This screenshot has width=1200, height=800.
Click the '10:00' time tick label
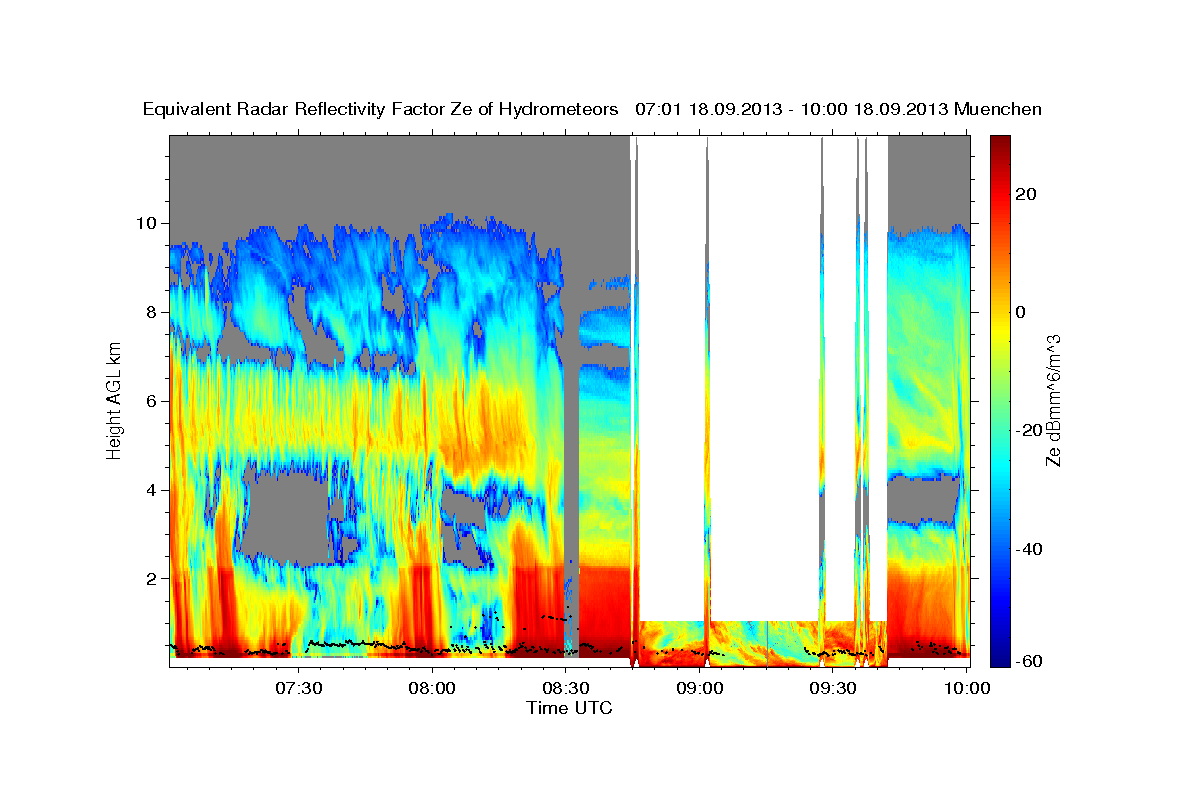967,688
